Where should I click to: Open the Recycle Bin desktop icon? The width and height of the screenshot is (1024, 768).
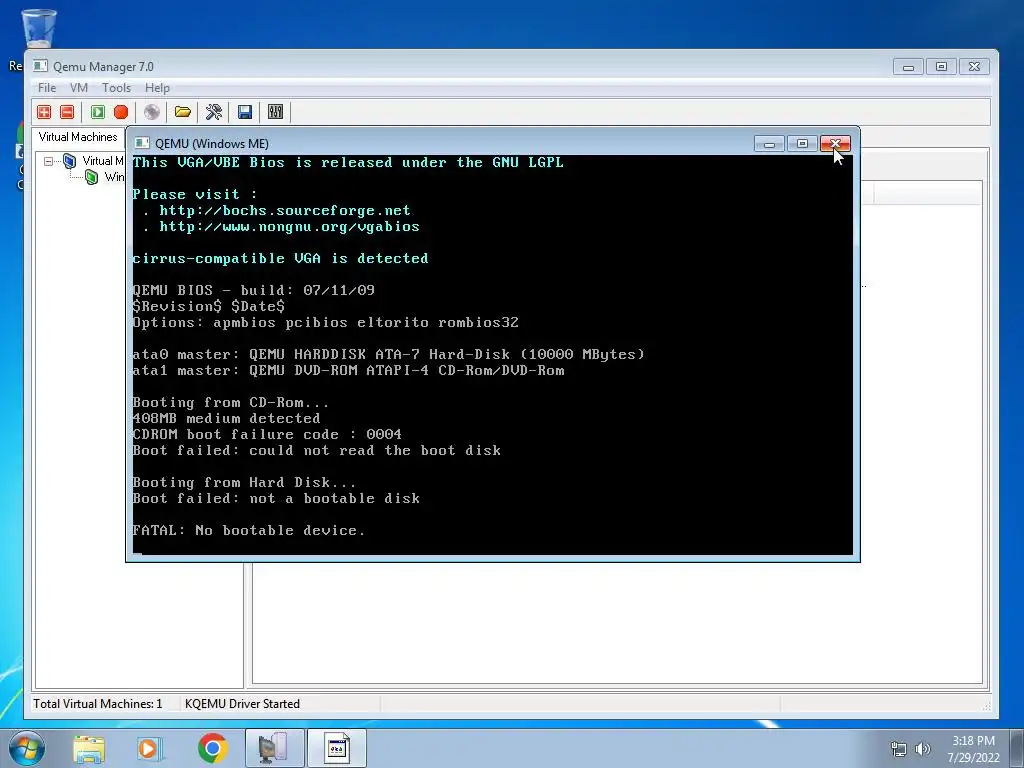pyautogui.click(x=39, y=29)
